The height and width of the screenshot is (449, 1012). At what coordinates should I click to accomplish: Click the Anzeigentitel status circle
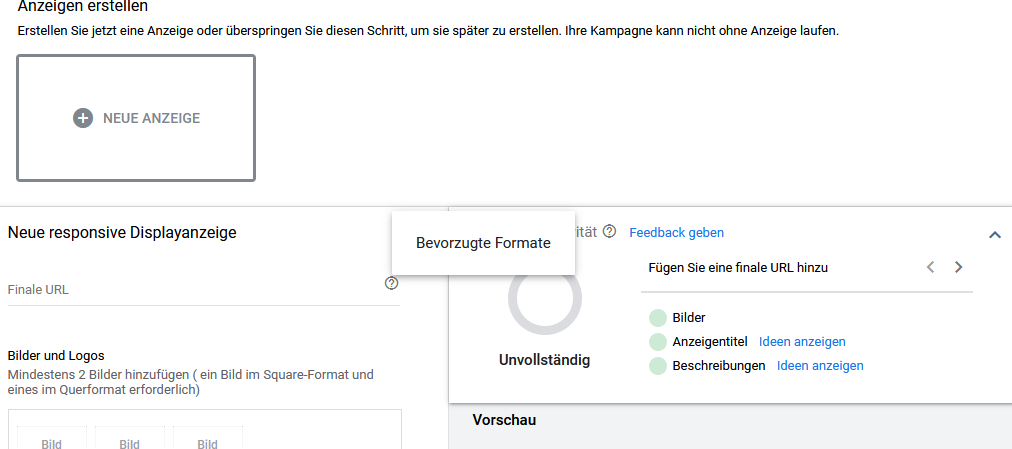pos(658,342)
